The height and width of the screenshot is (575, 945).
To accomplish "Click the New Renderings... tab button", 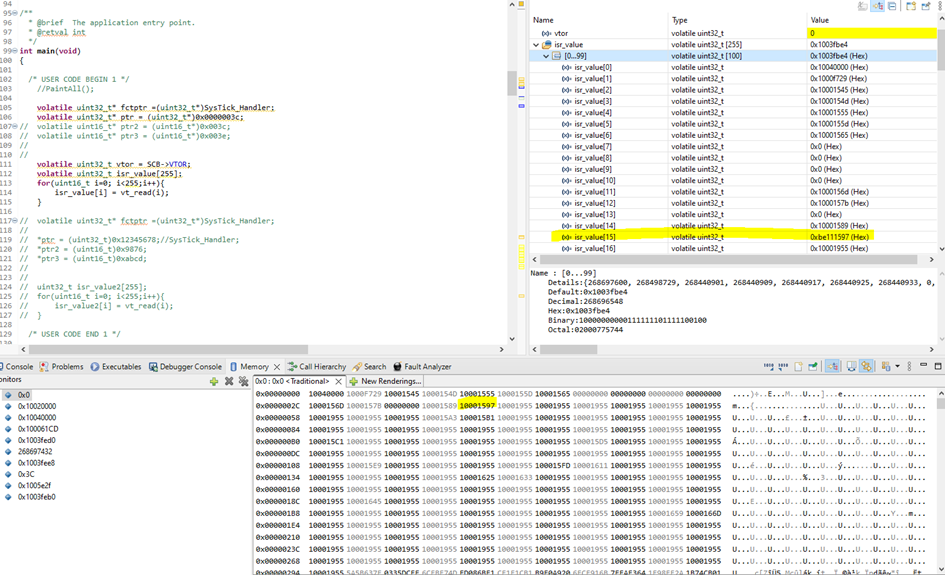I will (x=385, y=381).
